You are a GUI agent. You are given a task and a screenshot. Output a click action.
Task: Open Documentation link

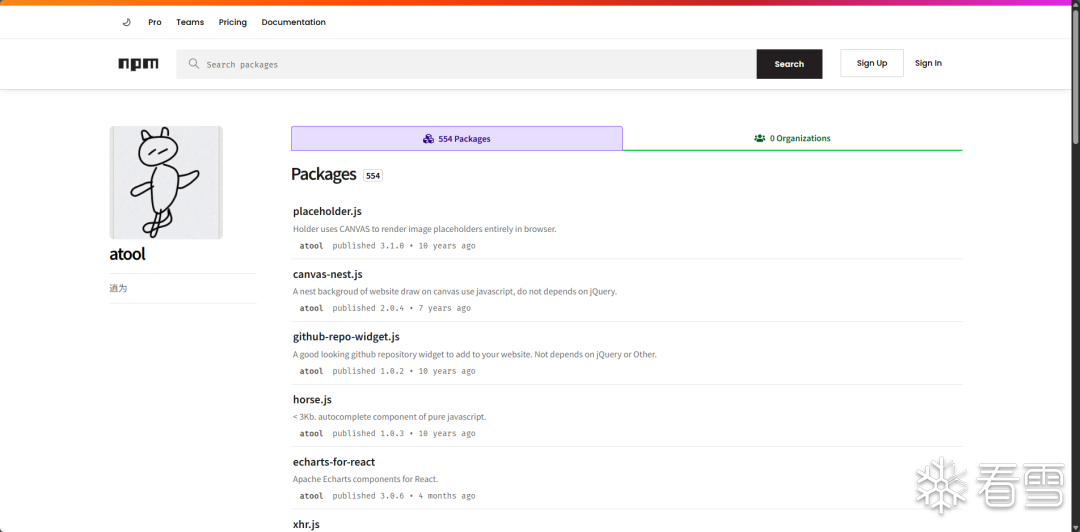293,22
